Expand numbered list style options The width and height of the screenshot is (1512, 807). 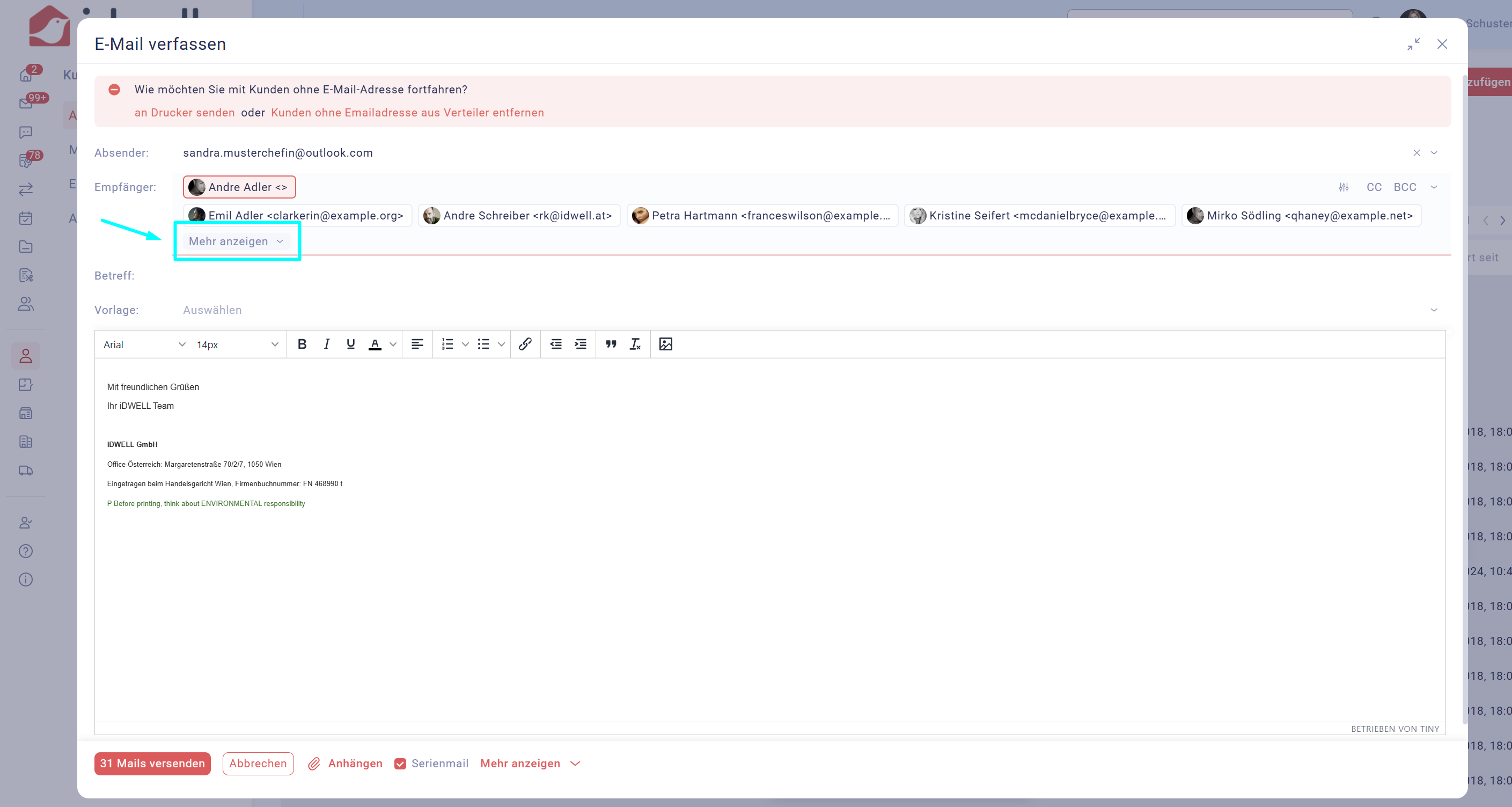pyautogui.click(x=465, y=344)
